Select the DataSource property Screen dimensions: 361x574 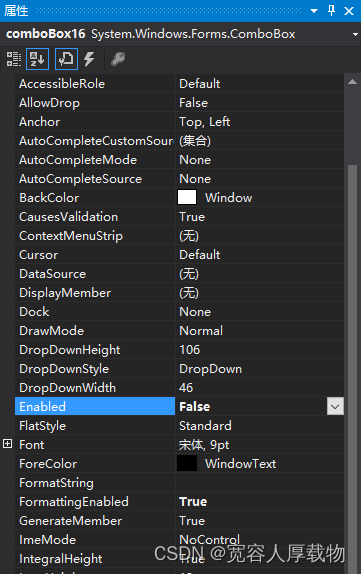click(53, 274)
